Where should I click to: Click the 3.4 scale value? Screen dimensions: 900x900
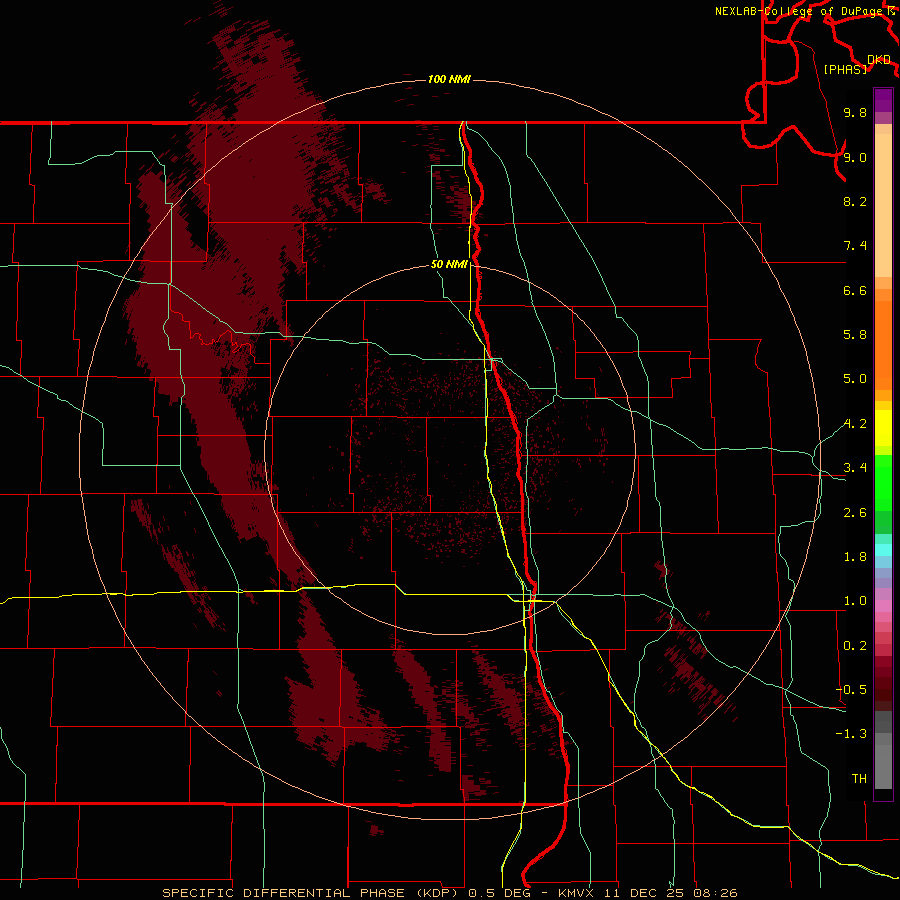pos(855,468)
